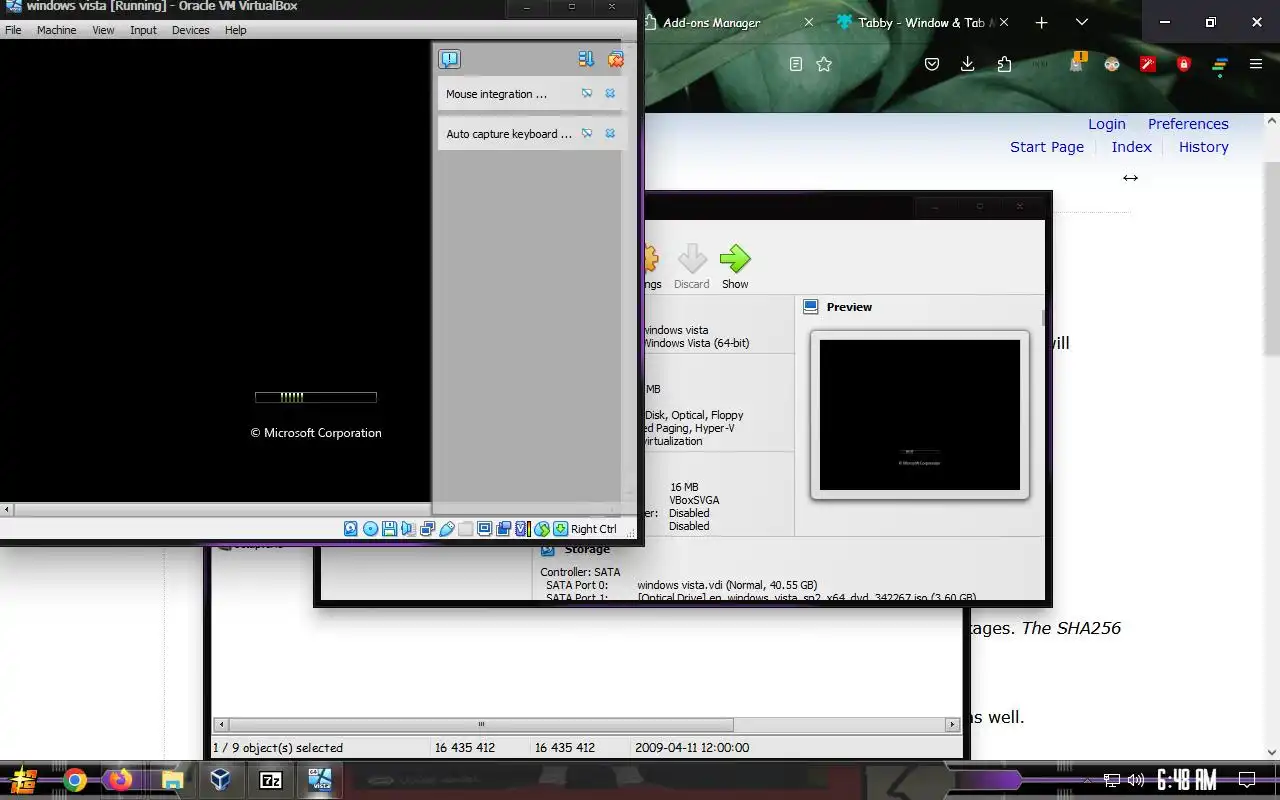Viewport: 1280px width, 800px height.
Task: Open the Input menu
Action: click(143, 30)
